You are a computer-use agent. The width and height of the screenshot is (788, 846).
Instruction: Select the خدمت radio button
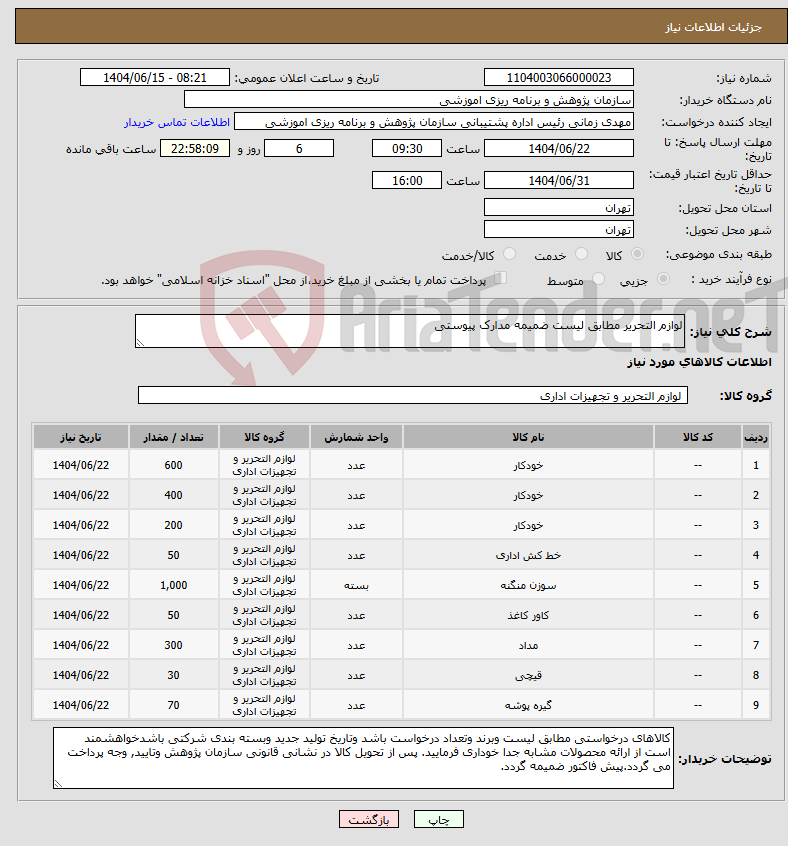[x=581, y=254]
